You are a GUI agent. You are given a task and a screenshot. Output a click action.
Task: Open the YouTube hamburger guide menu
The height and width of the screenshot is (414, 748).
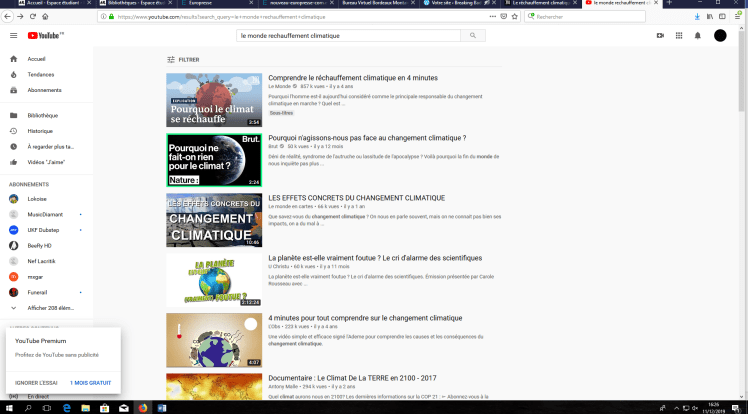pos(13,36)
